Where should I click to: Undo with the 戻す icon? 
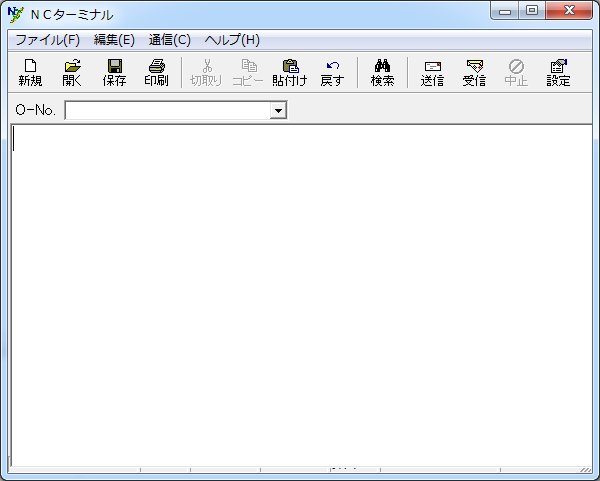pyautogui.click(x=332, y=72)
